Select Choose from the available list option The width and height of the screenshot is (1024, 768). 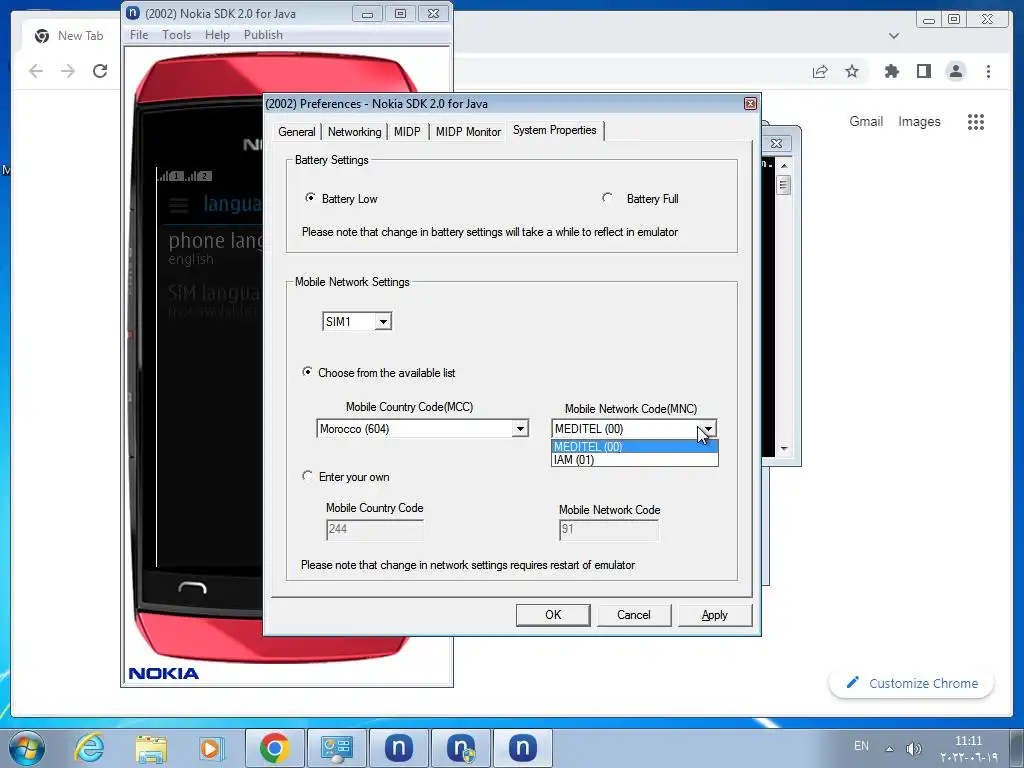click(x=307, y=372)
